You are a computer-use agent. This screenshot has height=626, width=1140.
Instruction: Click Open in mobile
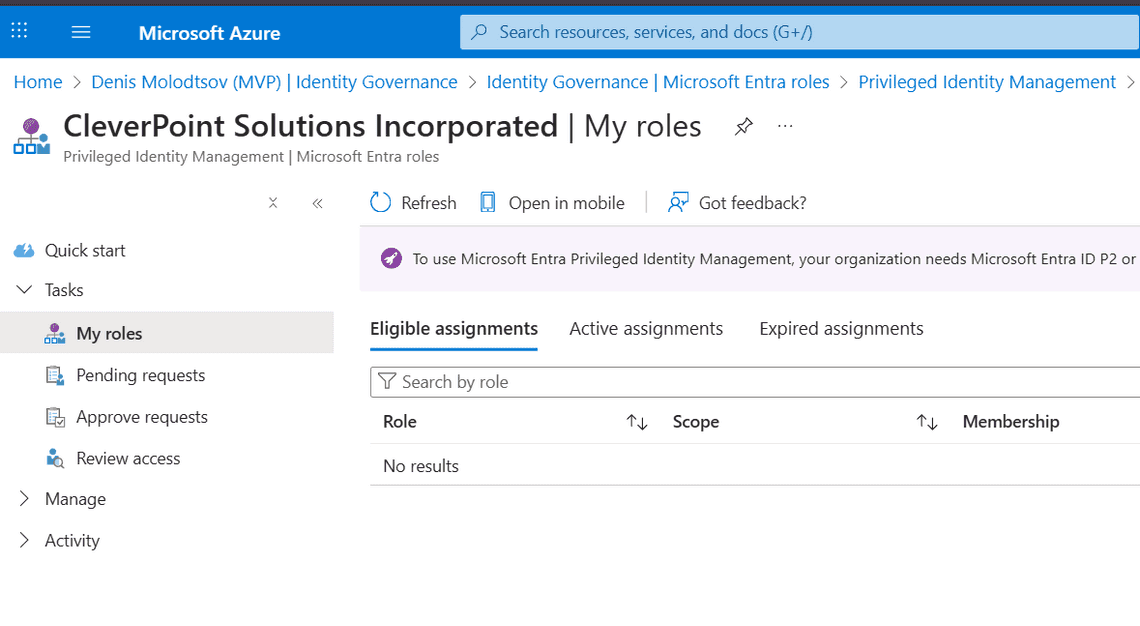click(552, 203)
